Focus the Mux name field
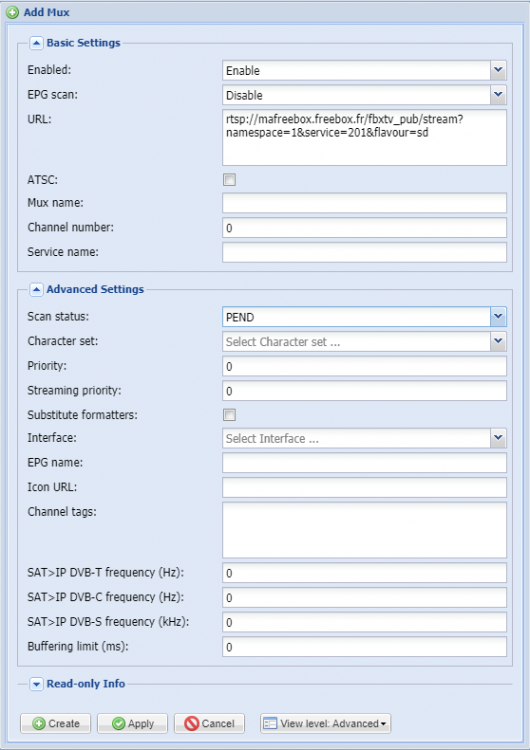This screenshot has width=530, height=750. [x=364, y=203]
